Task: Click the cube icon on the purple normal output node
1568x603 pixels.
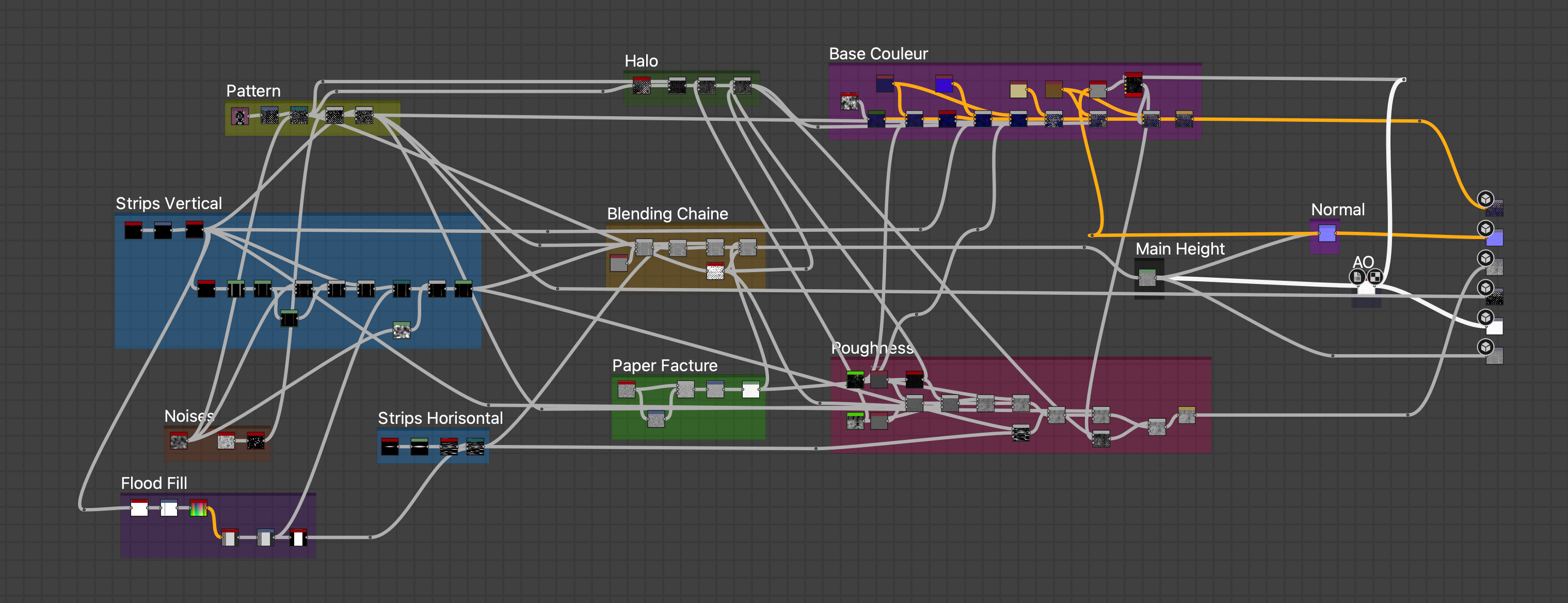Action: (x=1485, y=228)
